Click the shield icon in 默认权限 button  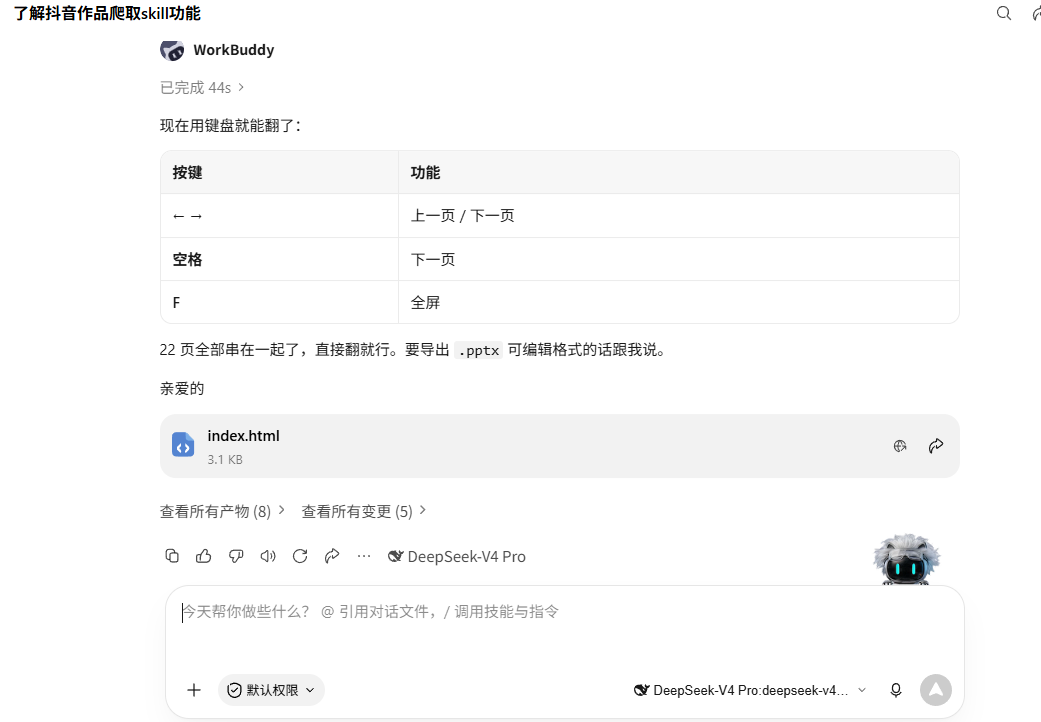coord(234,690)
